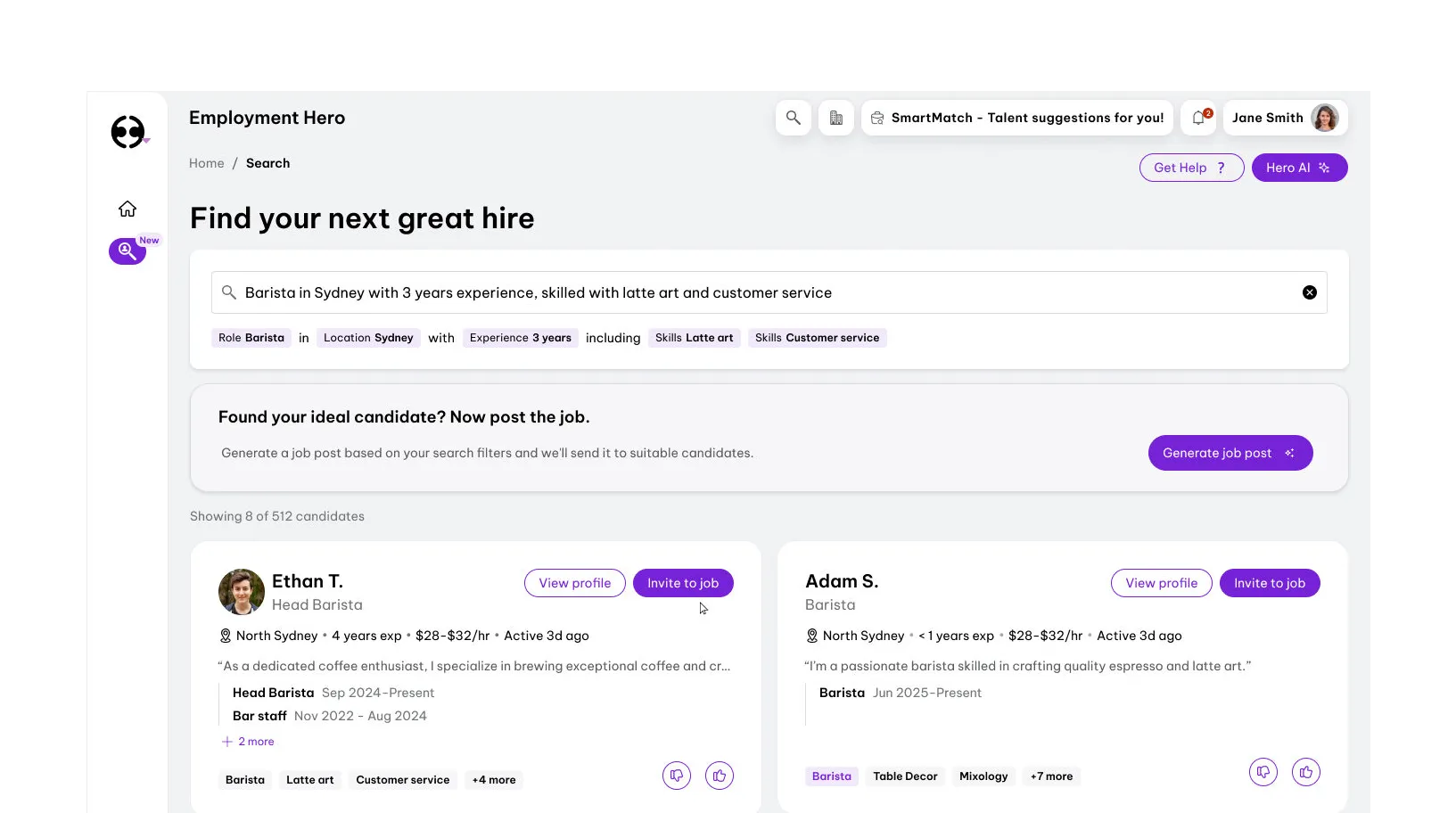Image resolution: width=1456 pixels, height=813 pixels.
Task: Expand +7 more skills for Adam S.
Action: (1052, 776)
